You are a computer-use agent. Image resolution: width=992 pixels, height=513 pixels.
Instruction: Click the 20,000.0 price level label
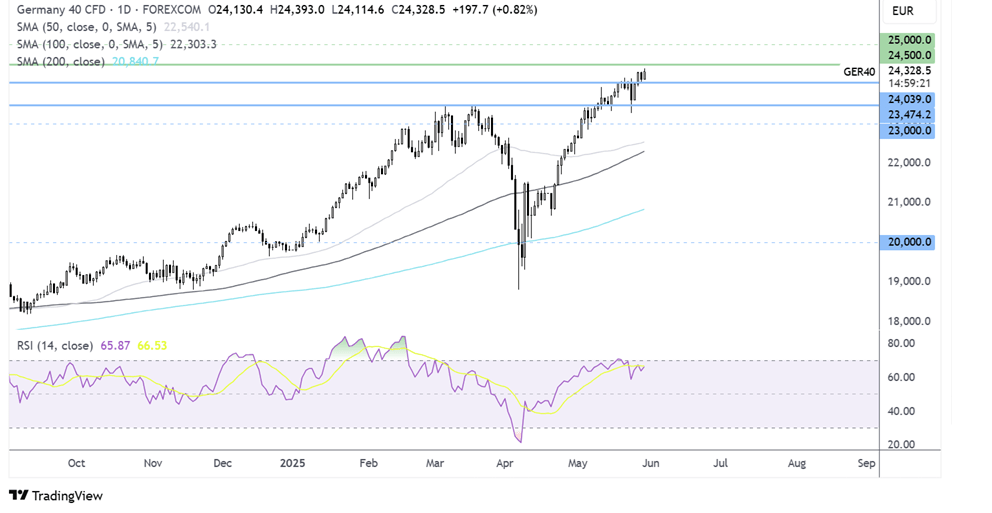(906, 242)
